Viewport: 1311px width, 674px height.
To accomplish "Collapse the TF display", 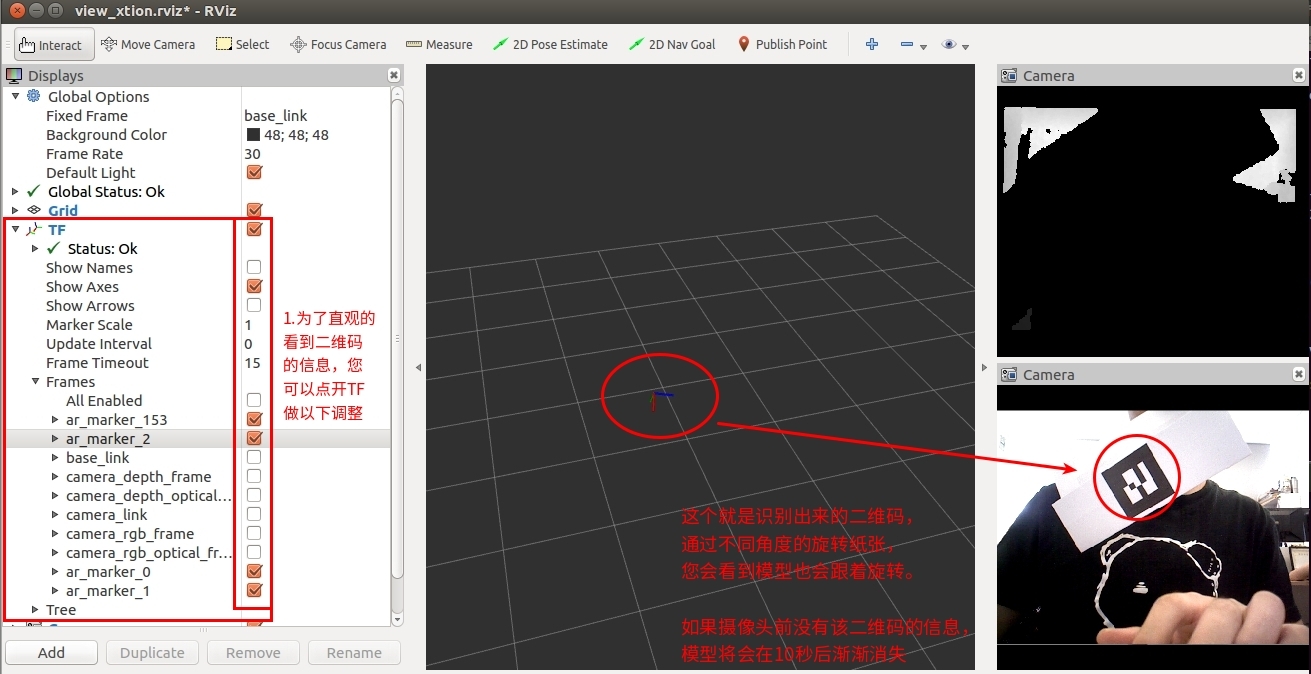I will click(x=15, y=229).
